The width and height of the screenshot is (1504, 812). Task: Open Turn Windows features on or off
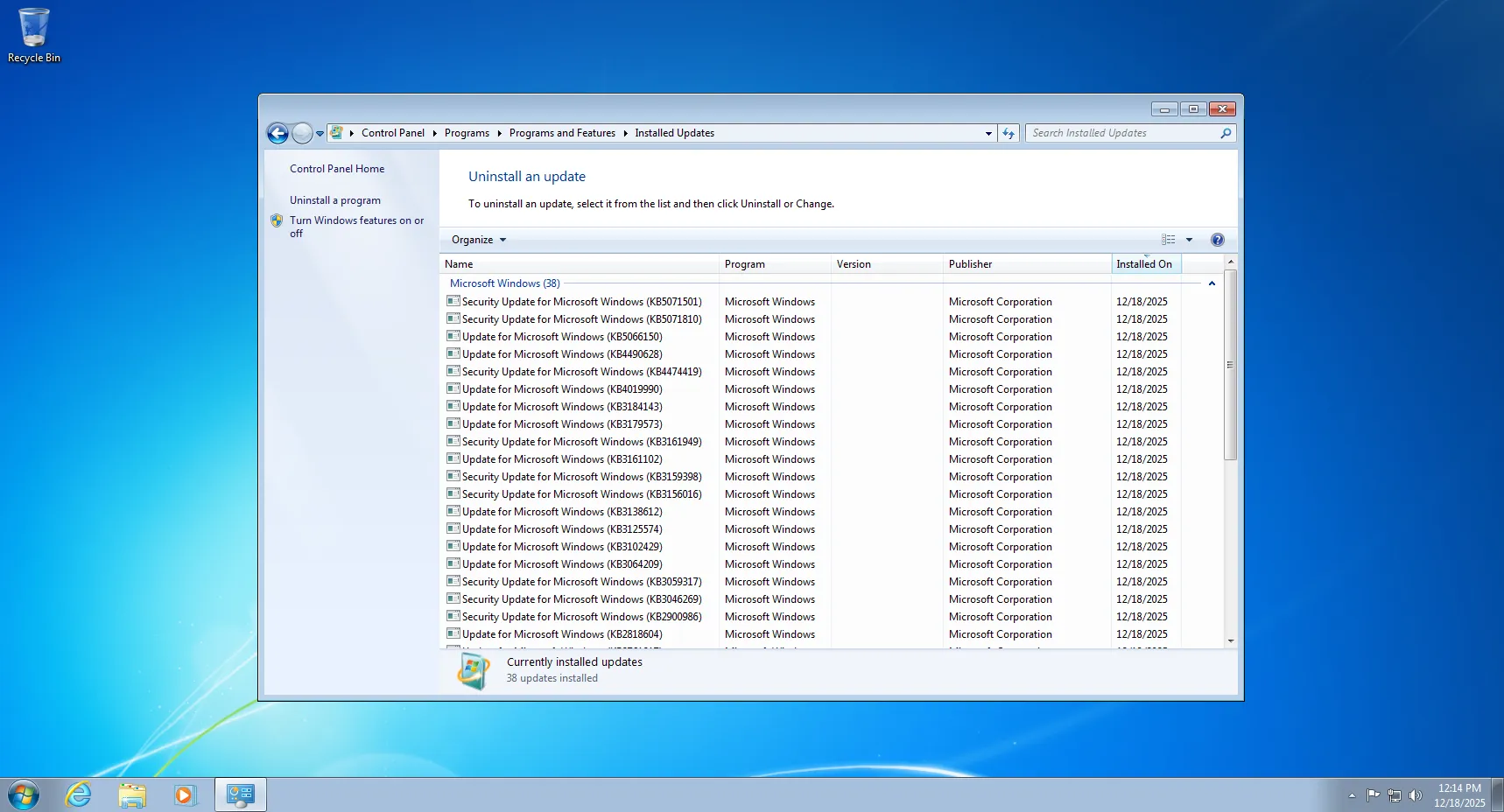pos(356,227)
